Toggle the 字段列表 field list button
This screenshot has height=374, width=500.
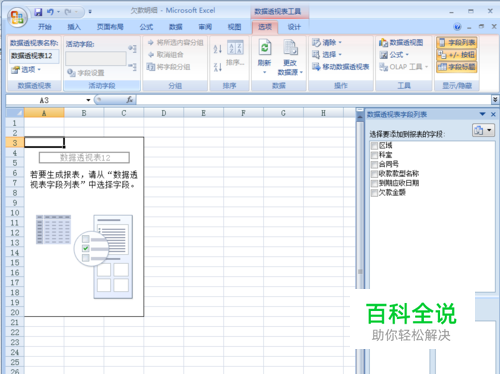coord(457,43)
